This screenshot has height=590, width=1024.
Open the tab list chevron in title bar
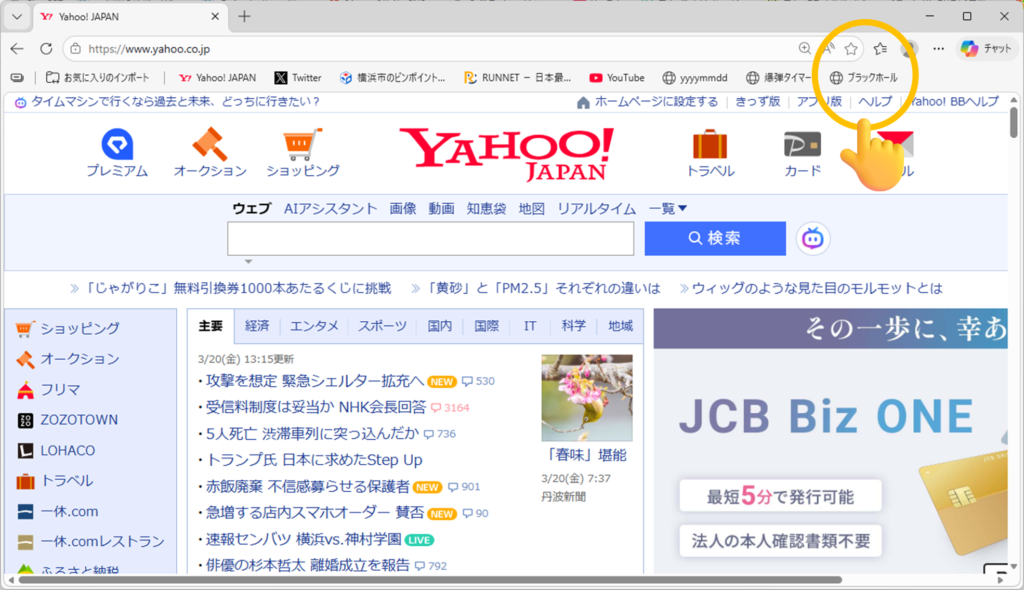click(x=16, y=17)
